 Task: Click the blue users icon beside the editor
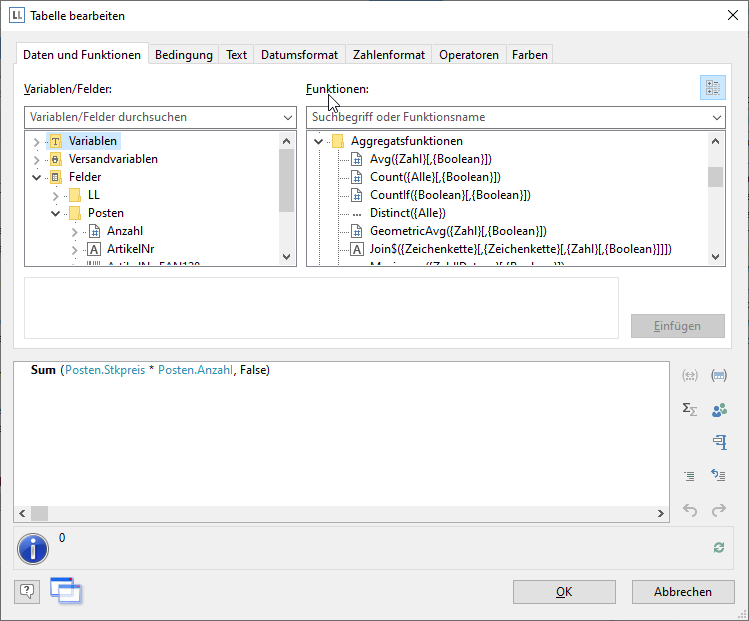(718, 409)
